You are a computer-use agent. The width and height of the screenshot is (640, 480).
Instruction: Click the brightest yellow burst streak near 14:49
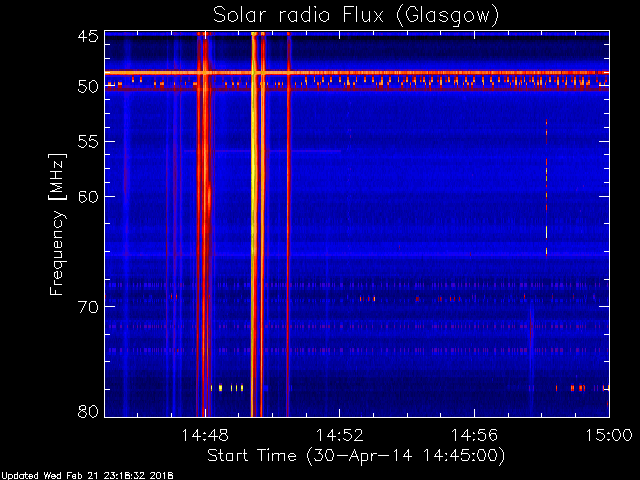[x=254, y=224]
